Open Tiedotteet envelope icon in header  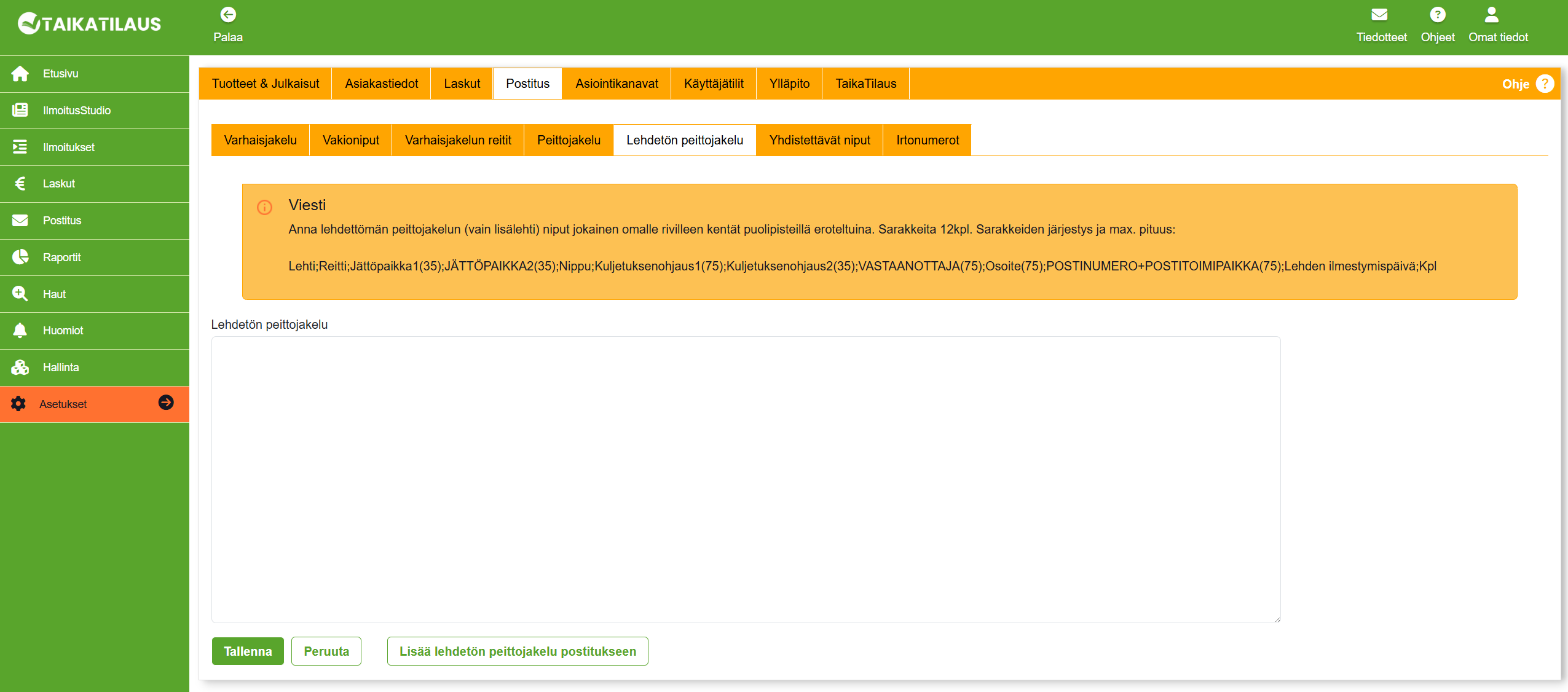[x=1380, y=15]
